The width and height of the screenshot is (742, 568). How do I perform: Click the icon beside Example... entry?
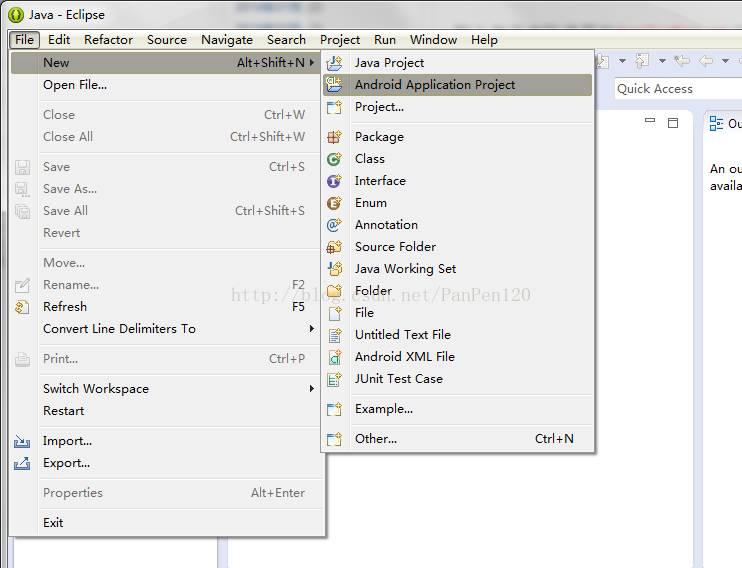[334, 409]
